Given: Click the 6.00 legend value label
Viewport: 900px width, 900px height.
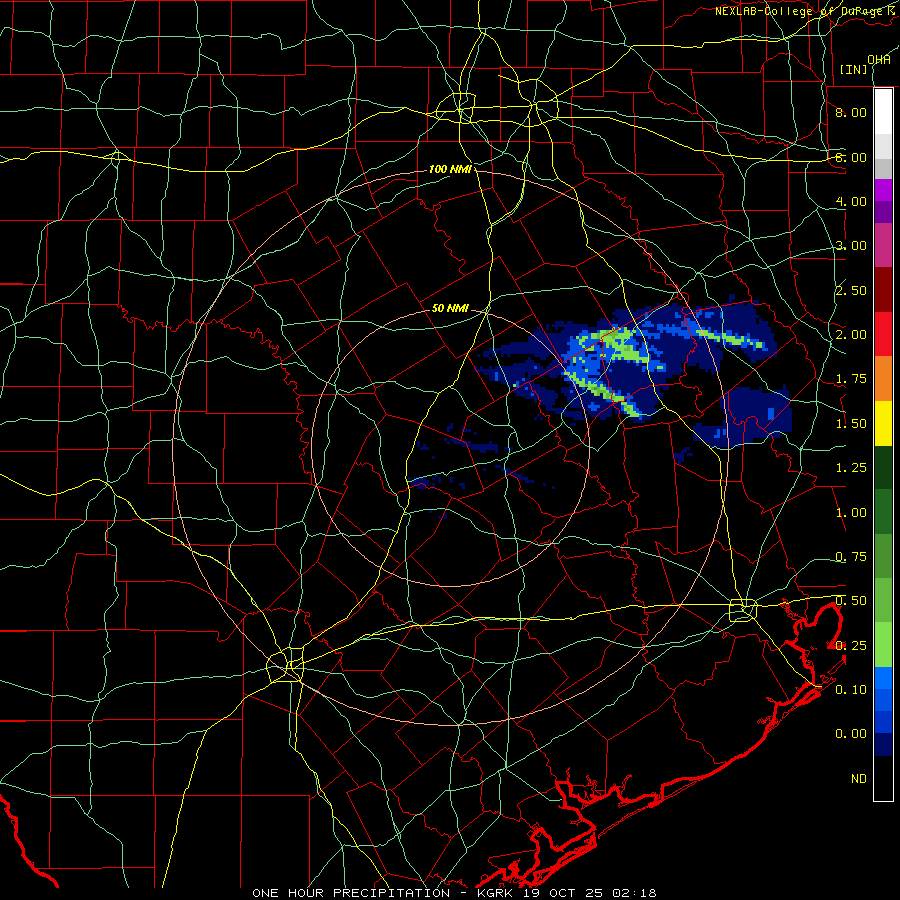Looking at the screenshot, I should pyautogui.click(x=851, y=157).
